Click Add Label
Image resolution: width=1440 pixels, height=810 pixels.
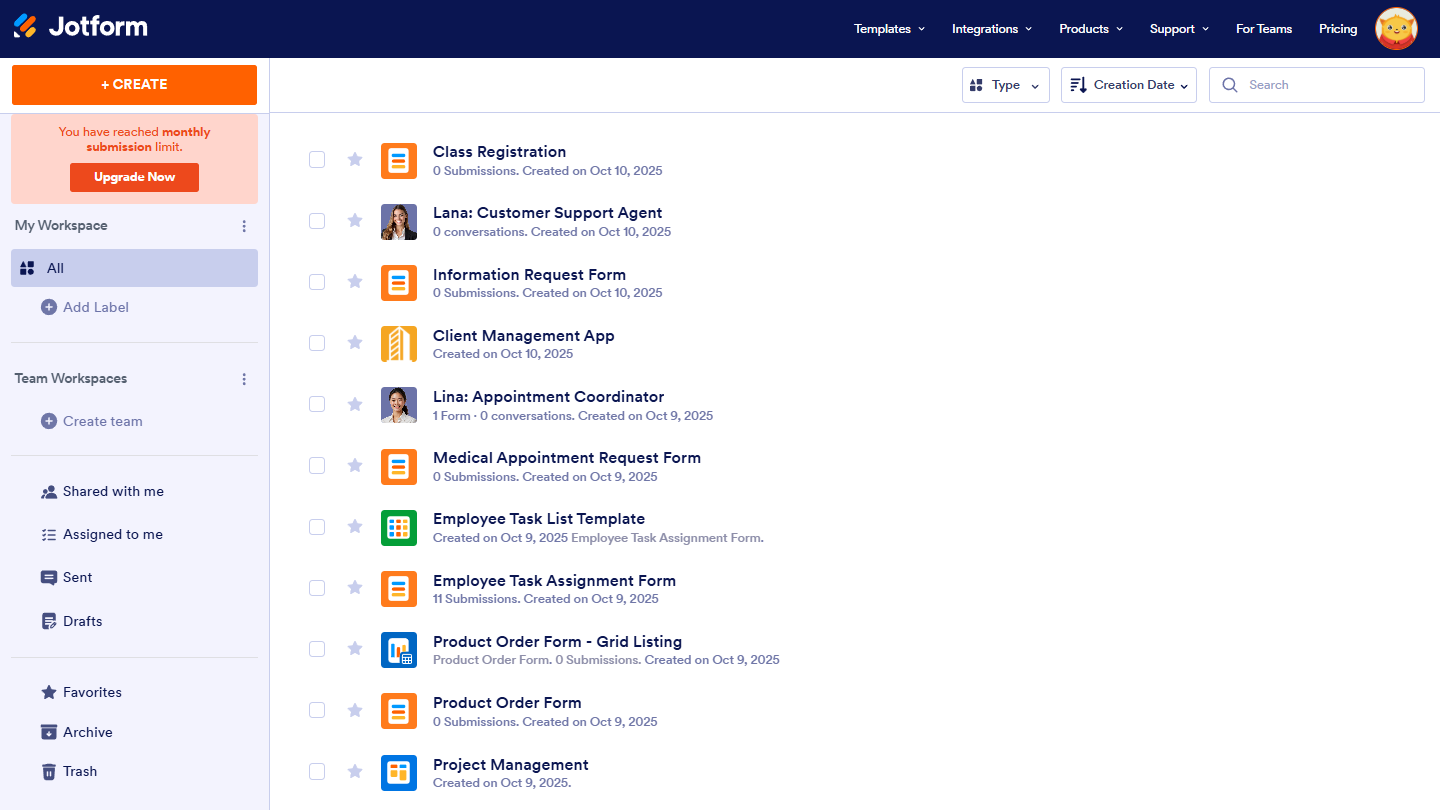coord(85,307)
